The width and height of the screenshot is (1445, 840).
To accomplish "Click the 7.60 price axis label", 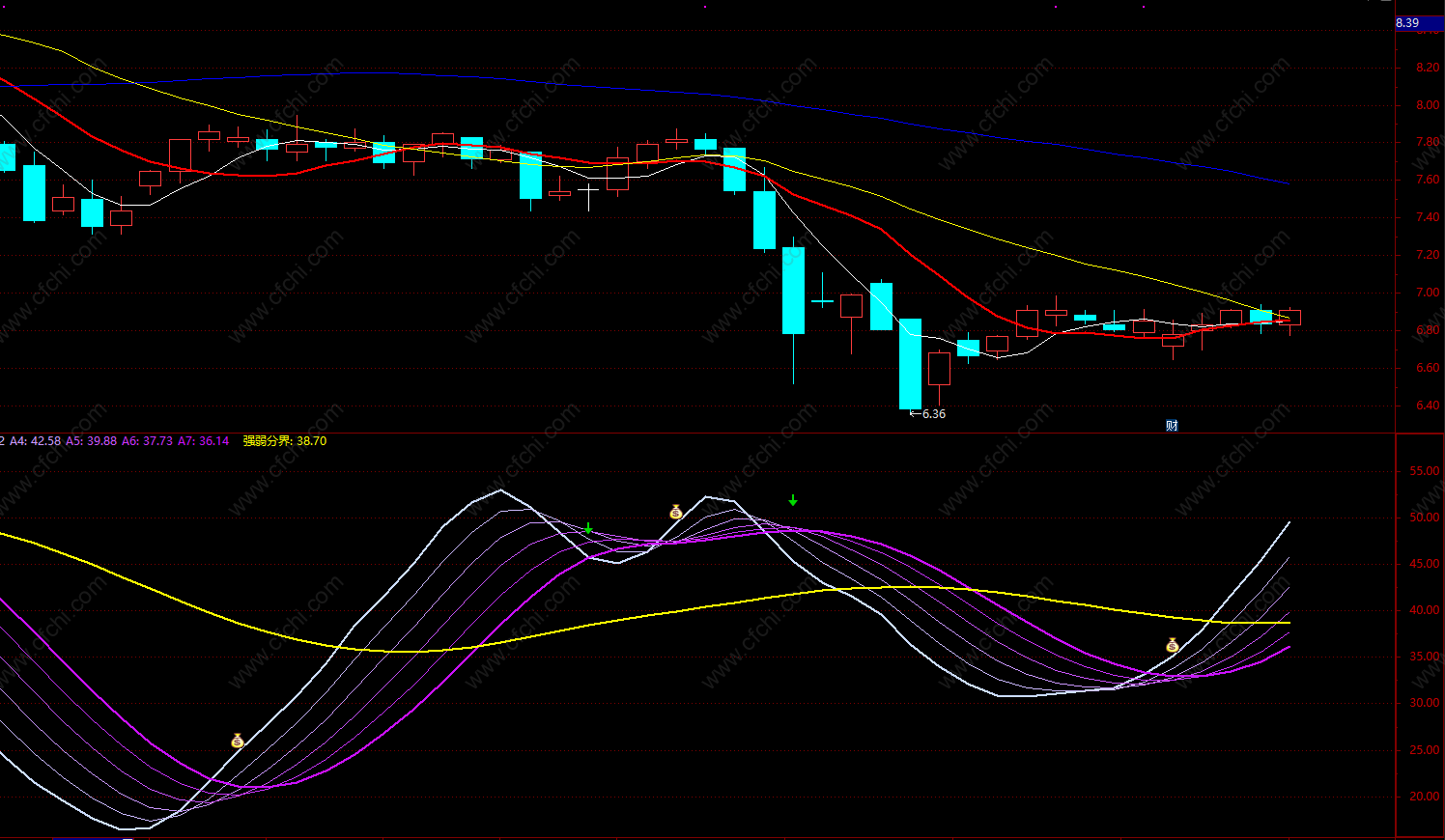I will [1428, 180].
